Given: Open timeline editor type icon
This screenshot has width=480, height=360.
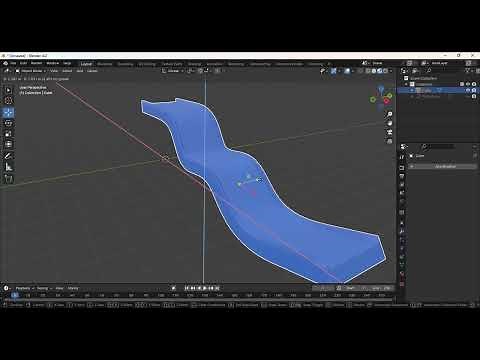Looking at the screenshot, I should coord(6,288).
